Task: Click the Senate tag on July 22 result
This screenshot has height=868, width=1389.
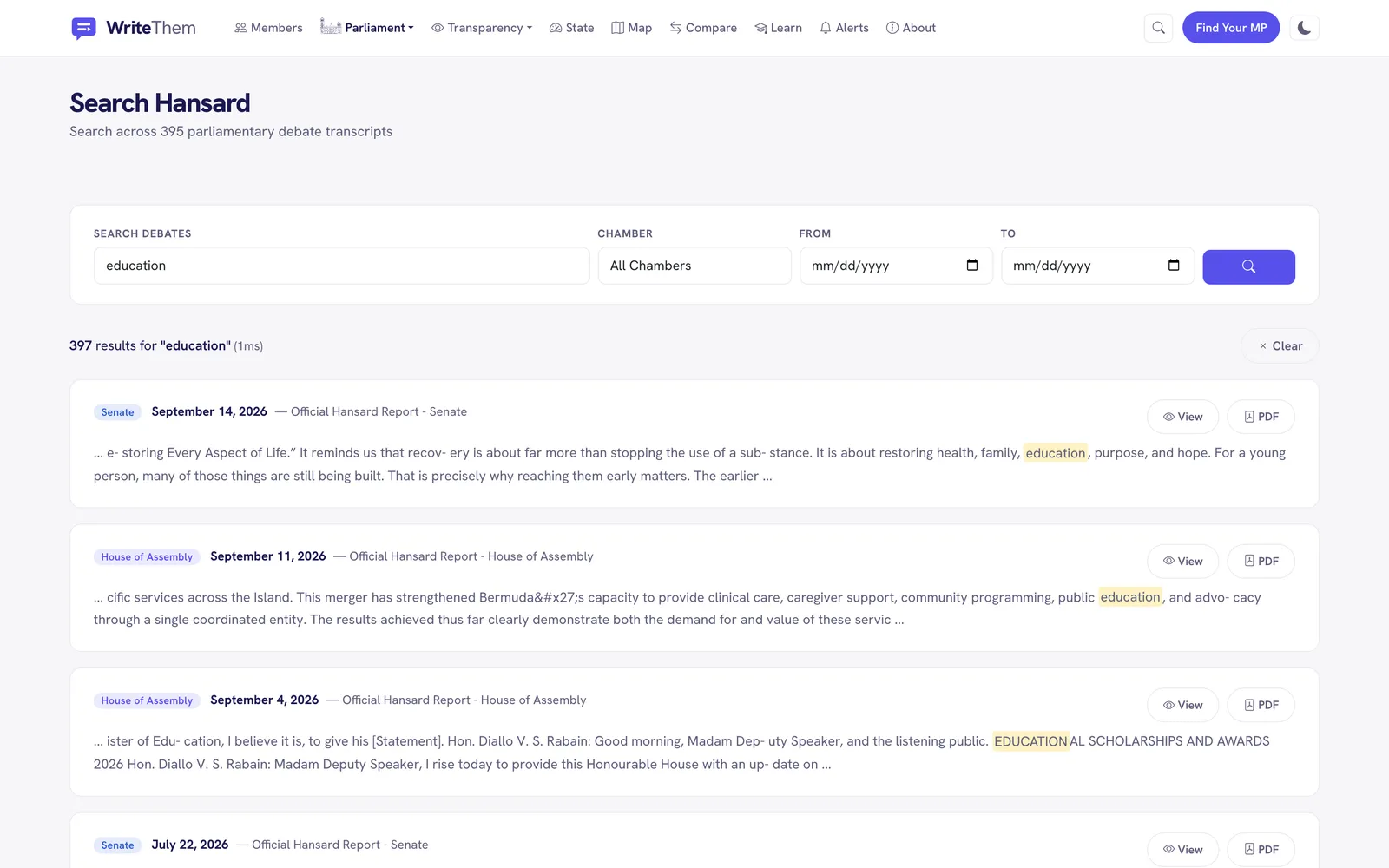Action: click(117, 845)
